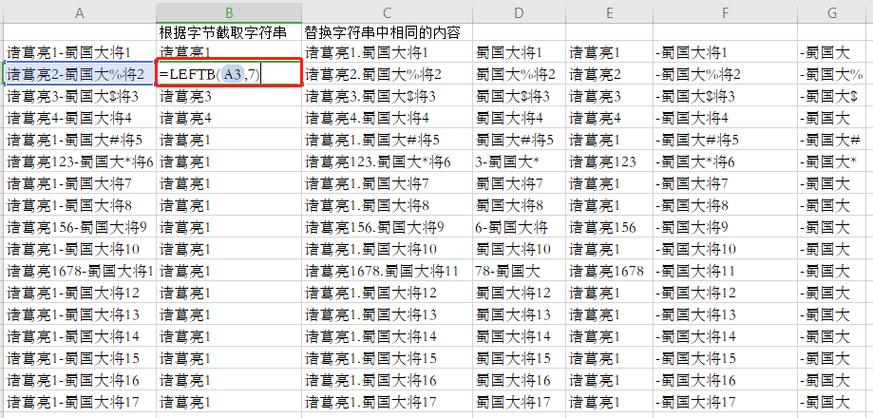This screenshot has width=873, height=418.
Task: Select column F cell -蜀国大$将3
Action: pyautogui.click(x=725, y=96)
